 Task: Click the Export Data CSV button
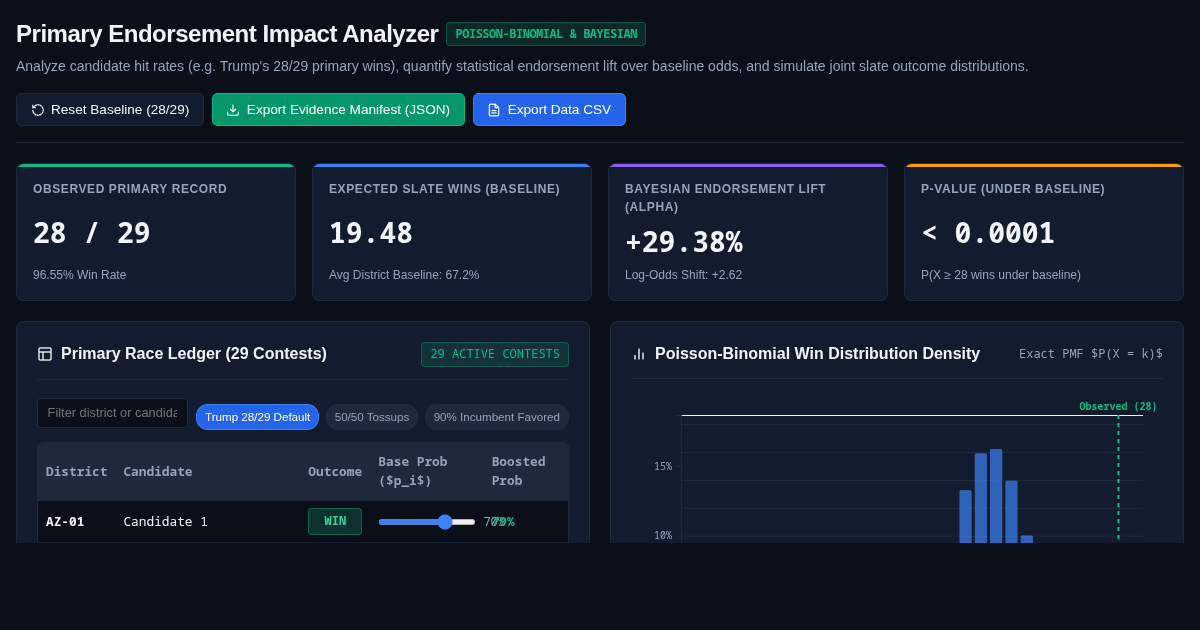pos(549,110)
